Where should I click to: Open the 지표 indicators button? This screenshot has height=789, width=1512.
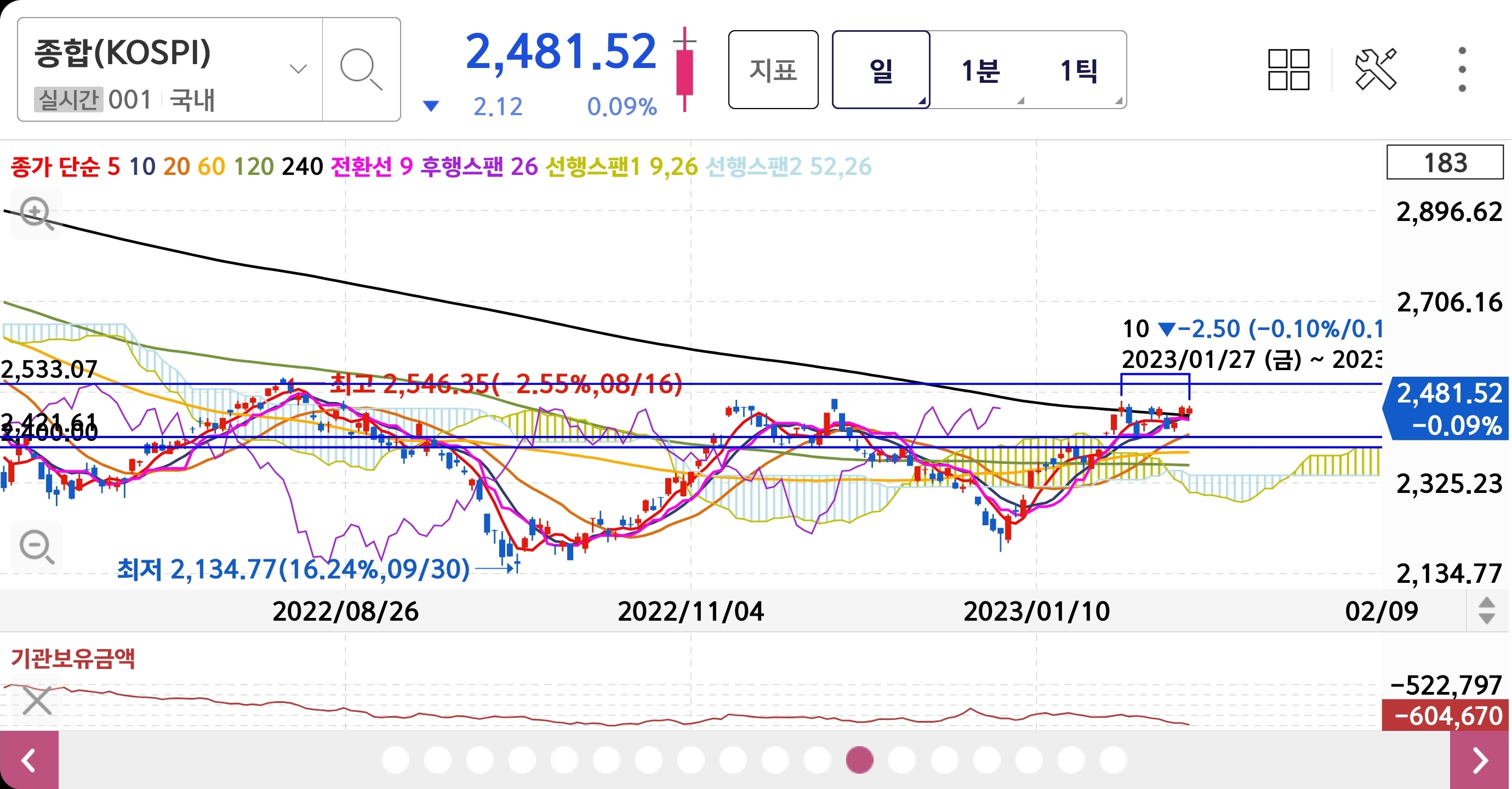click(773, 70)
